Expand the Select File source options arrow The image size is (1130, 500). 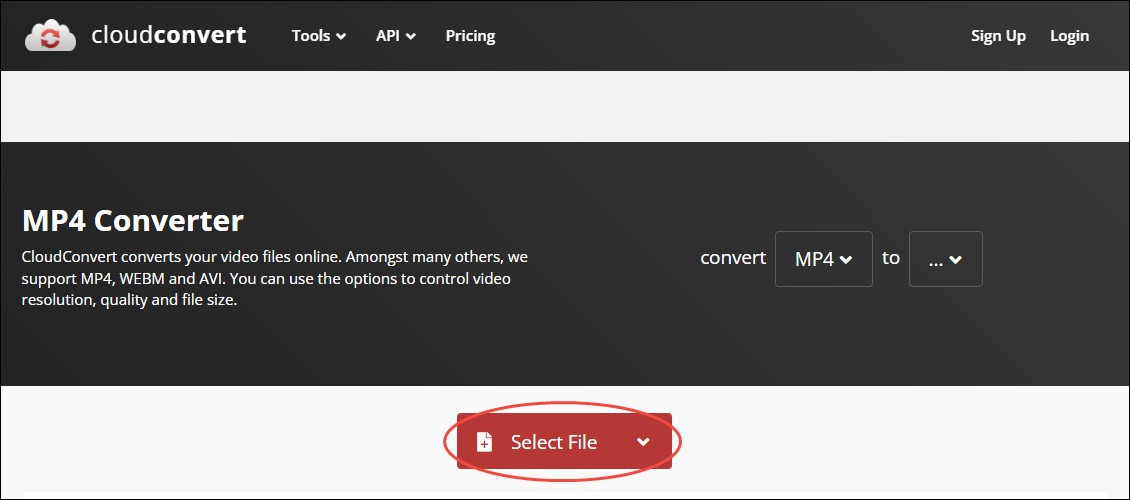644,442
